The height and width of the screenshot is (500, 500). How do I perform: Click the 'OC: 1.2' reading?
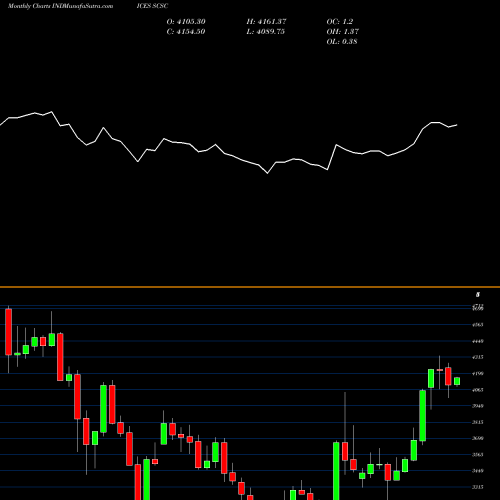(x=340, y=22)
